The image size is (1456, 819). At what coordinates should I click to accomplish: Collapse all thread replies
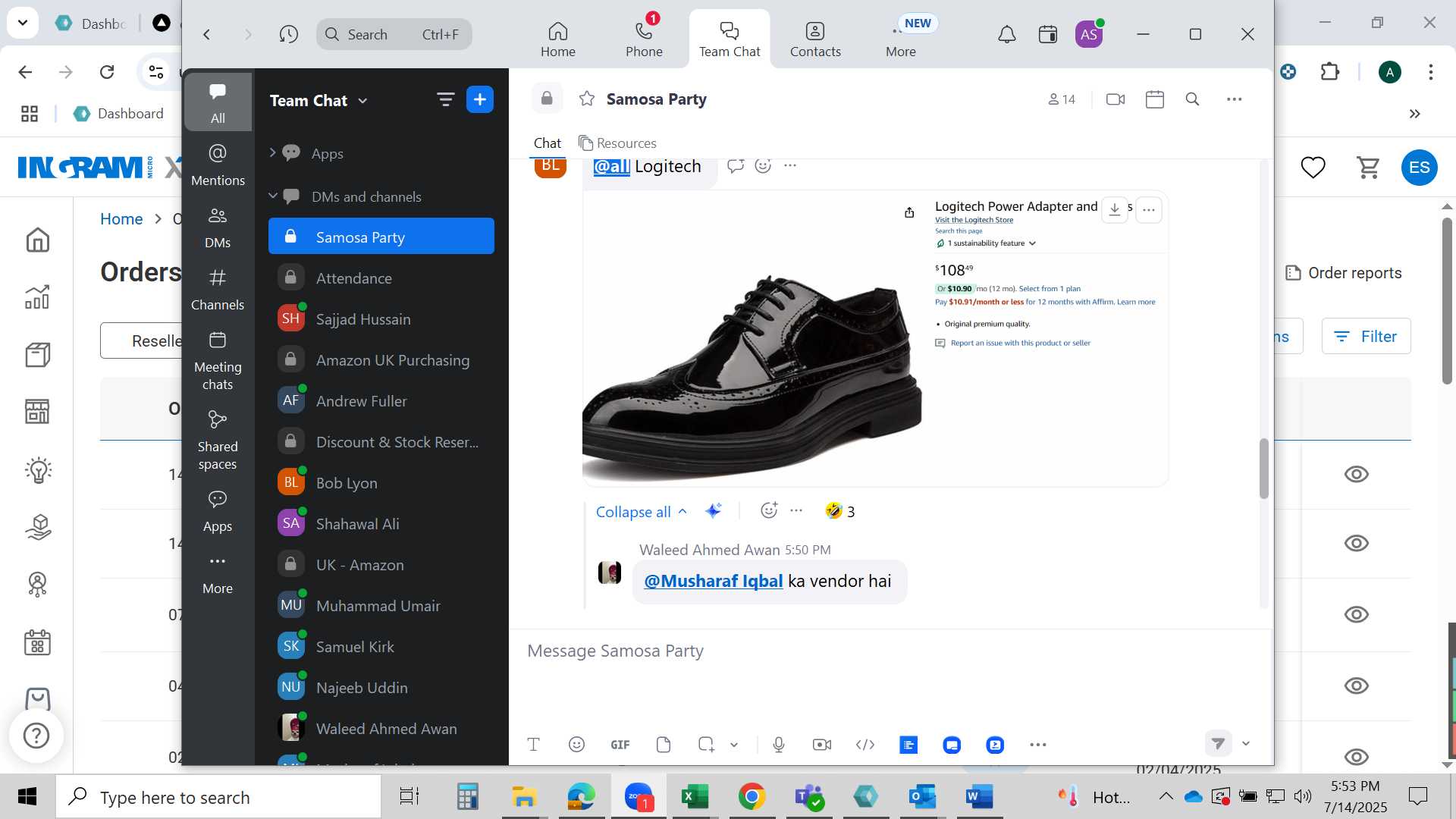tap(641, 512)
